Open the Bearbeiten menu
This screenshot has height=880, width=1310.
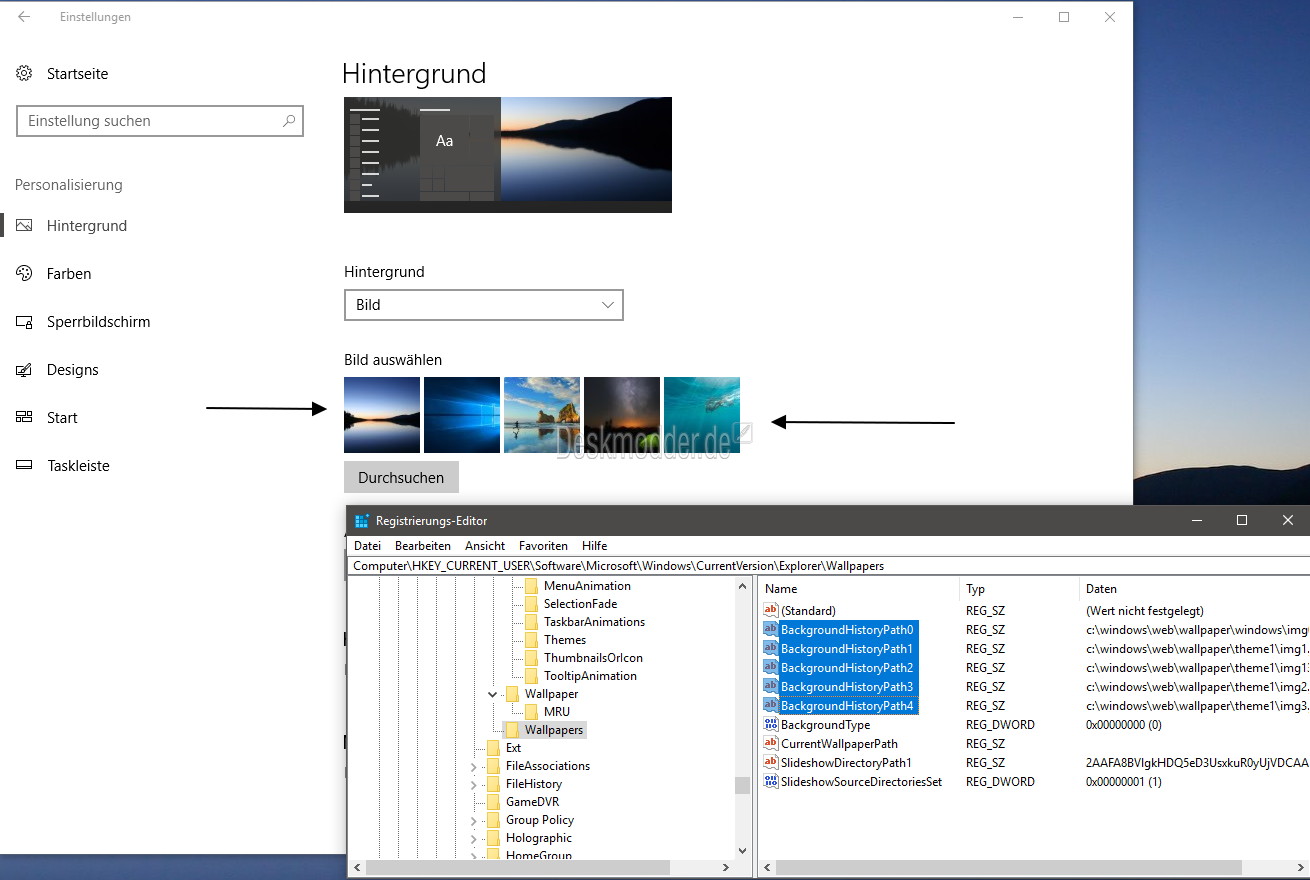(x=423, y=546)
